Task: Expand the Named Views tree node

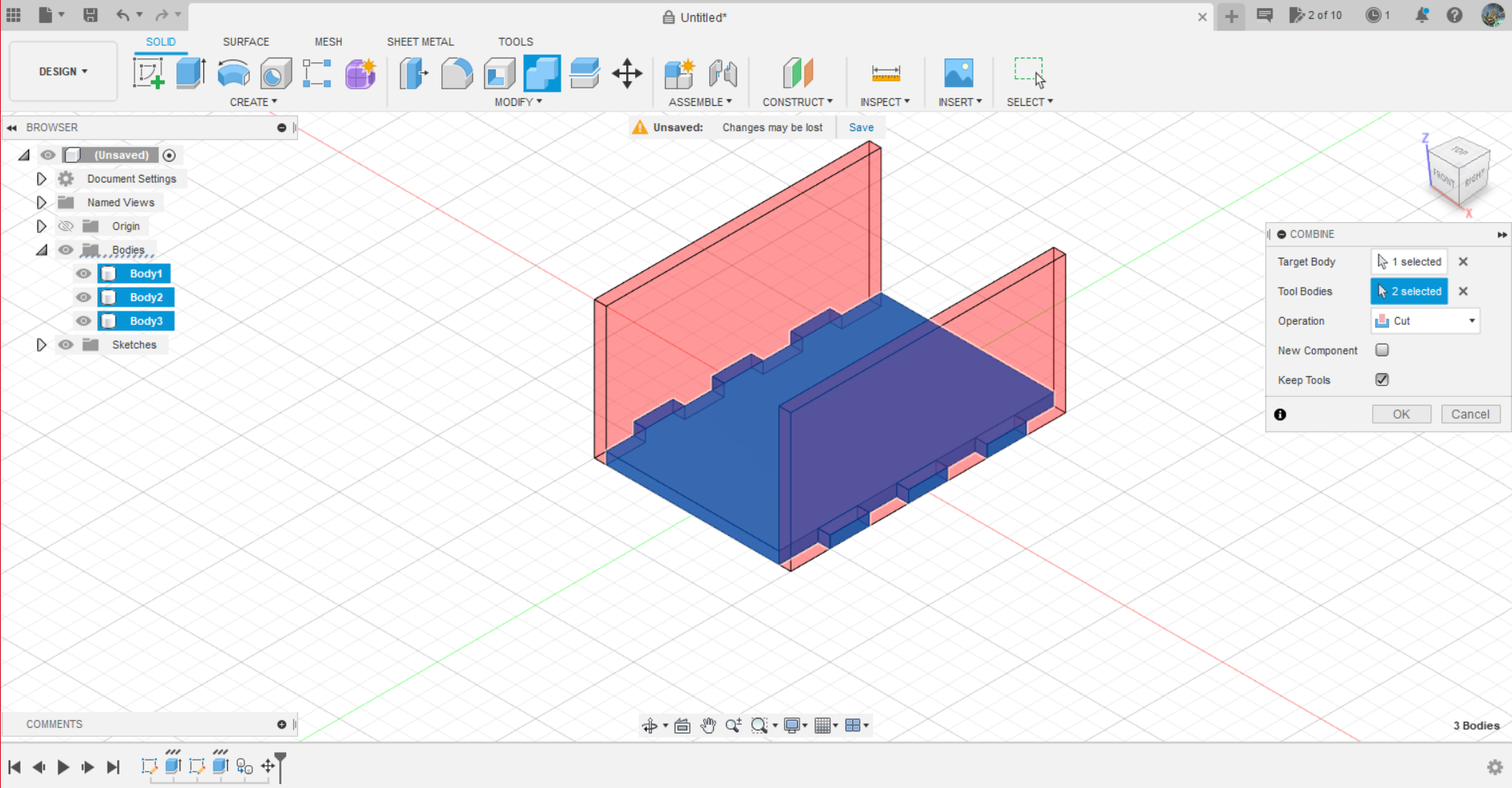Action: click(x=41, y=202)
